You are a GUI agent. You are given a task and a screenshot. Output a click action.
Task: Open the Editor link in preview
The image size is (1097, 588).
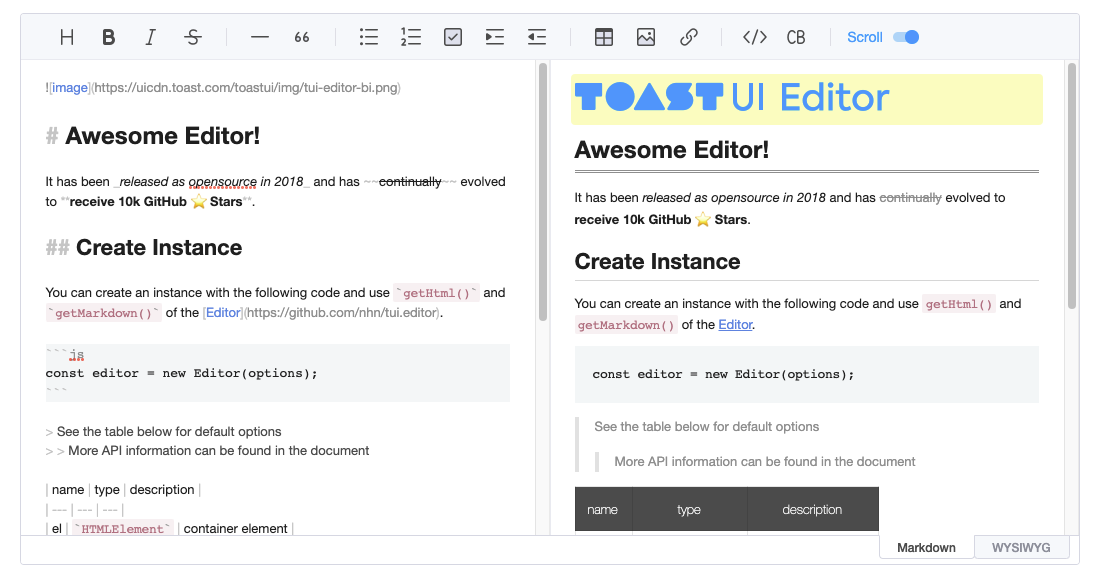[735, 324]
